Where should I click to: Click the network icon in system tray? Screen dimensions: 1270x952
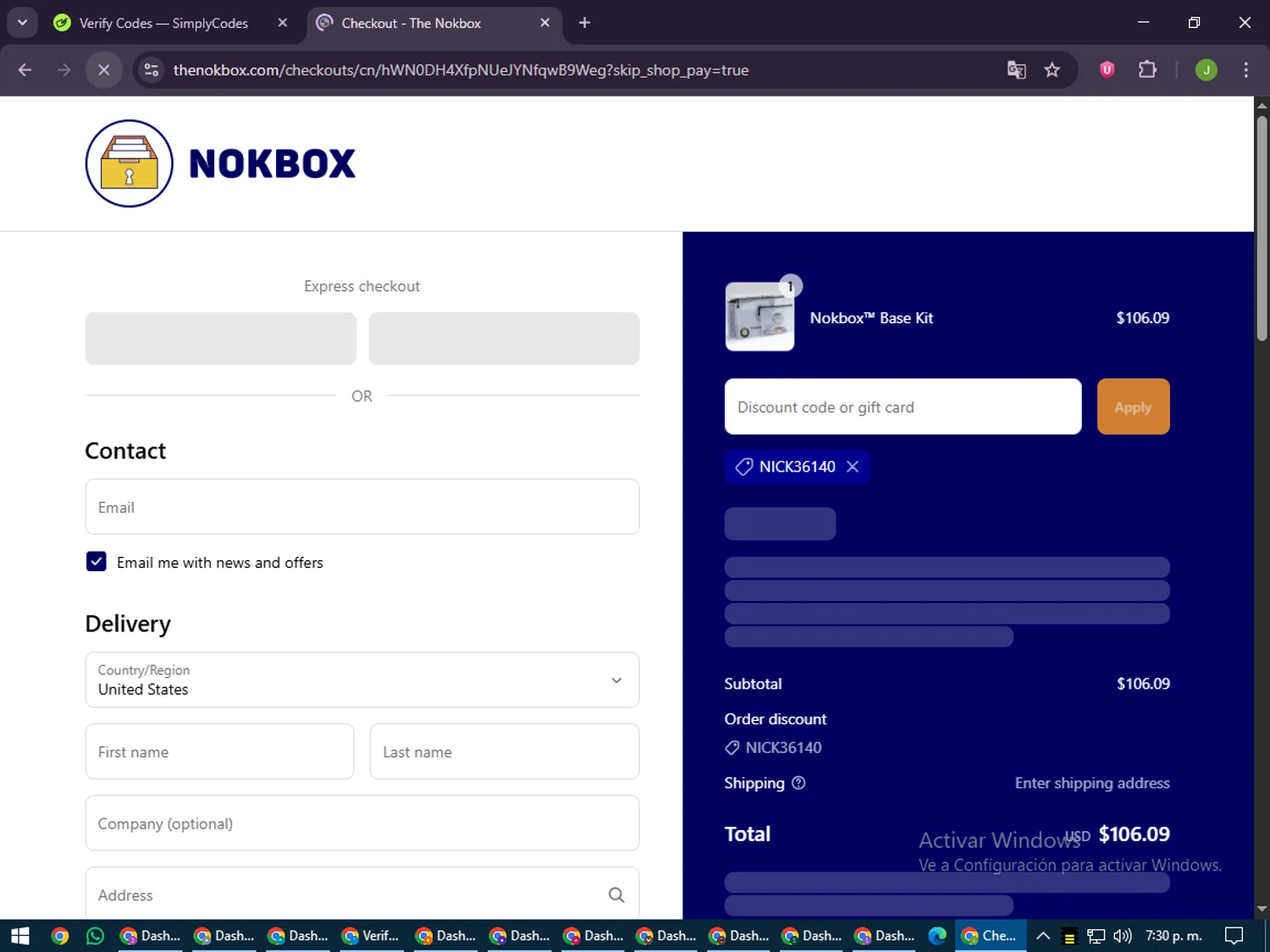1096,936
